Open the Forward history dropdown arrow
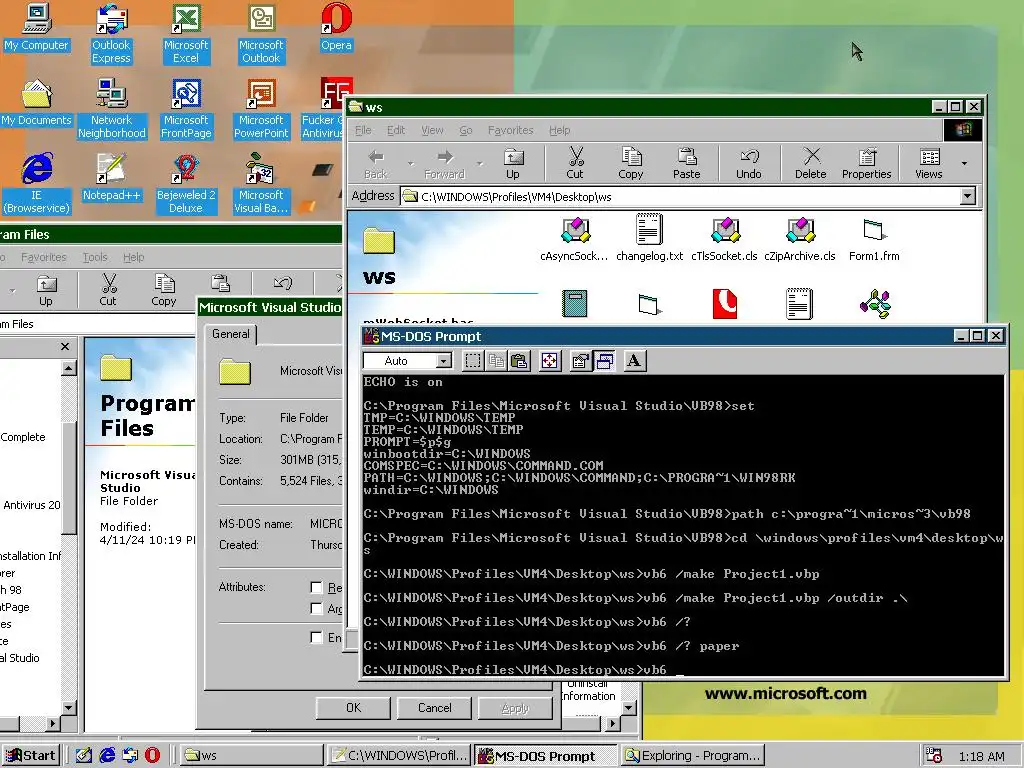 click(480, 163)
